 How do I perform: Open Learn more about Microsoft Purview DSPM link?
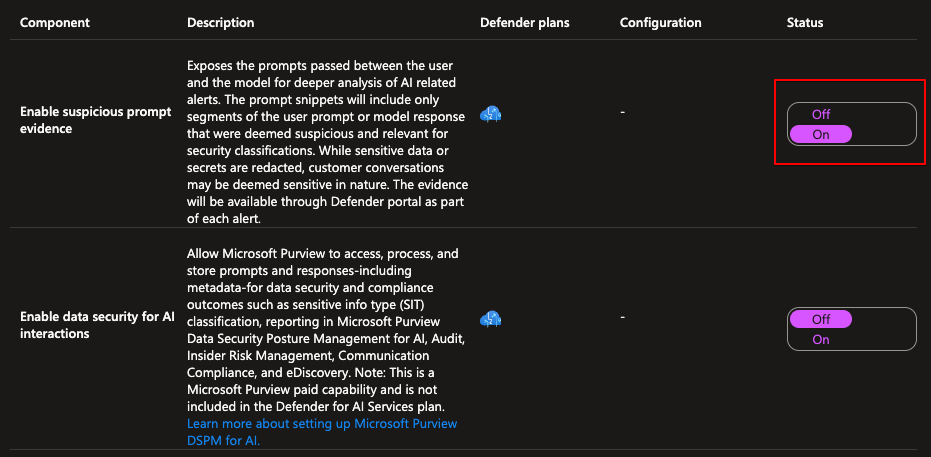(x=322, y=432)
